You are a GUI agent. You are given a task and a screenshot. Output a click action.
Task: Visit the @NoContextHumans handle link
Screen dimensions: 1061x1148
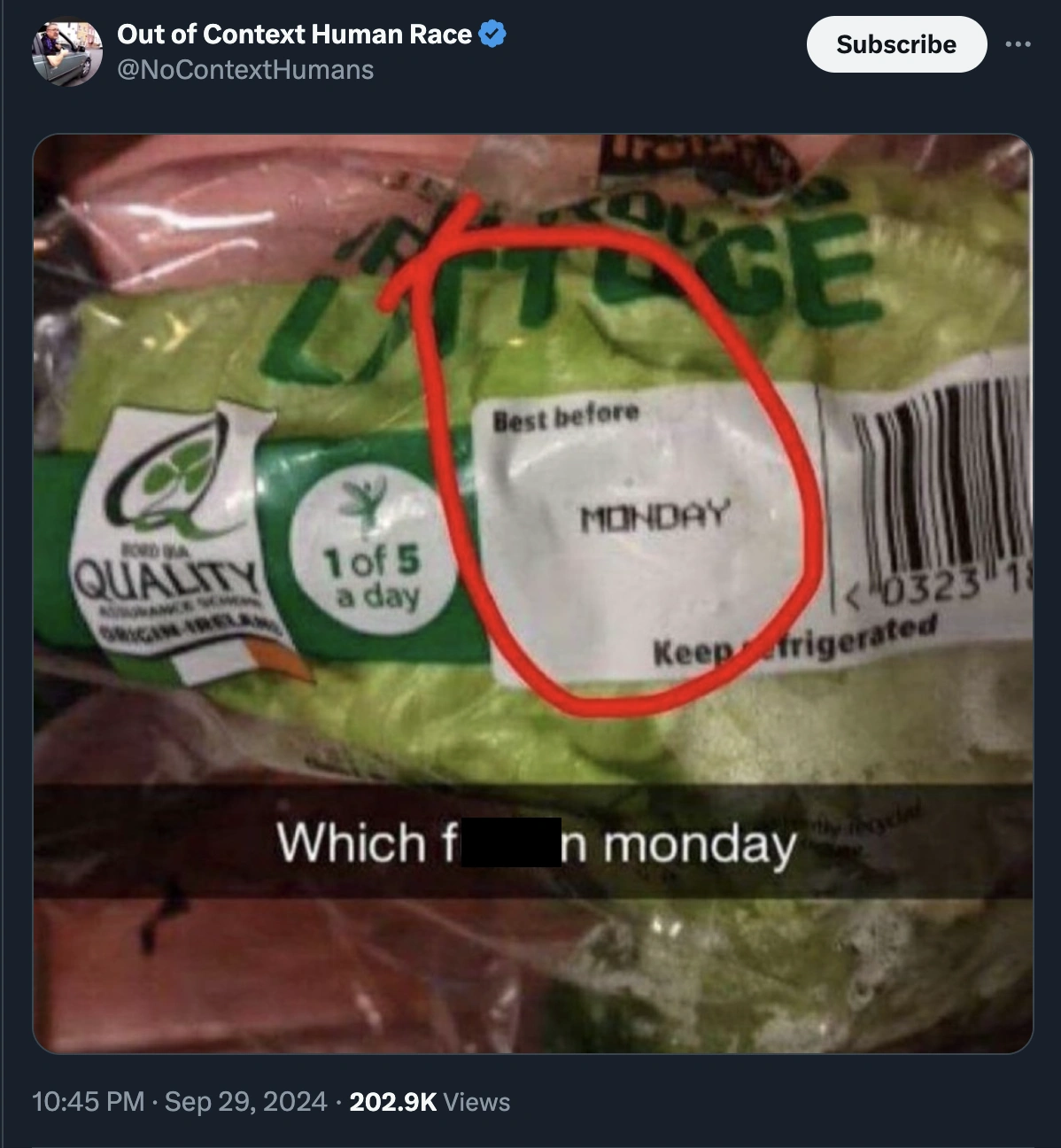(245, 70)
